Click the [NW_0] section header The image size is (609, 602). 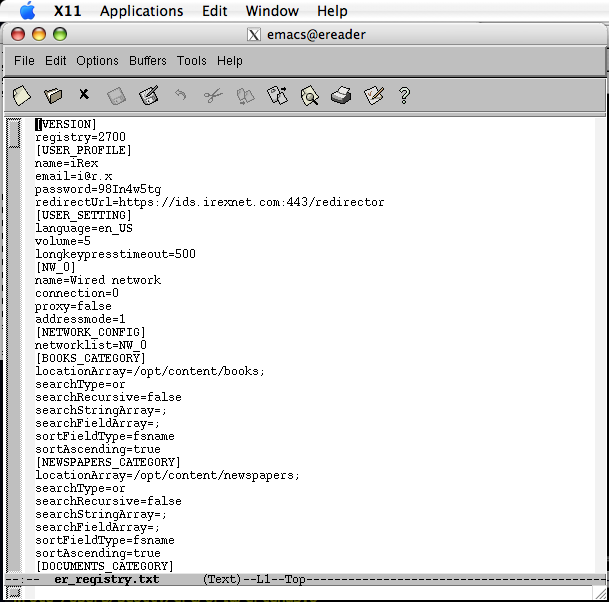point(56,267)
